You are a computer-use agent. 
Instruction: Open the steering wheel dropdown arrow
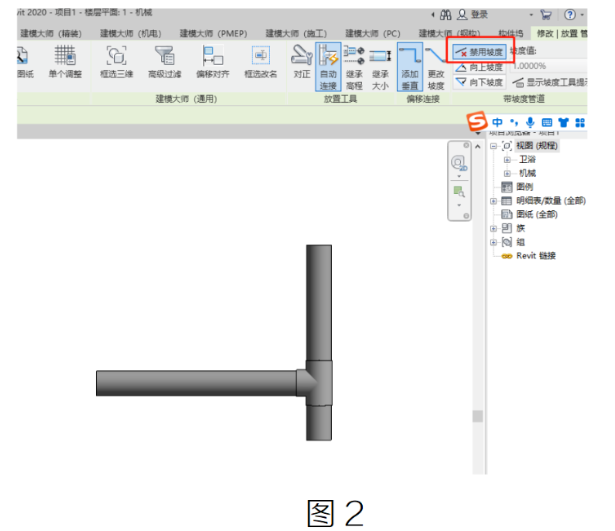click(x=459, y=176)
